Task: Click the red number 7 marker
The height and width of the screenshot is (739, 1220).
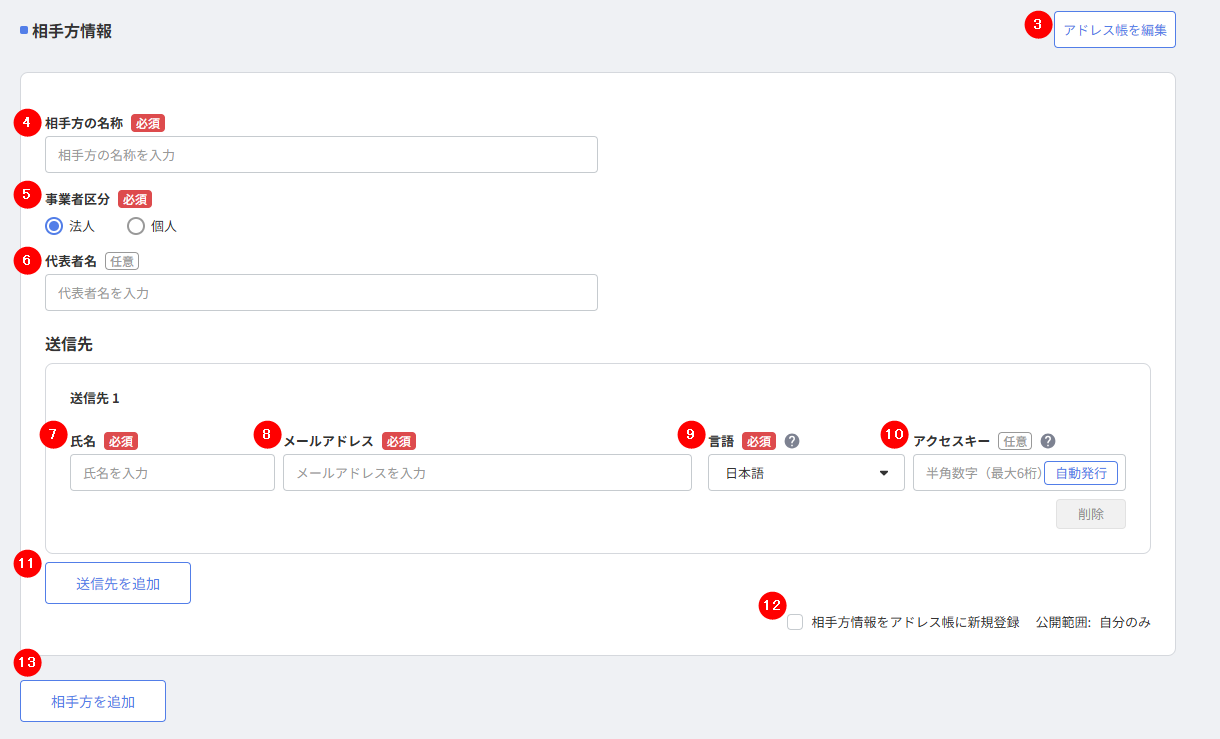Action: (54, 435)
